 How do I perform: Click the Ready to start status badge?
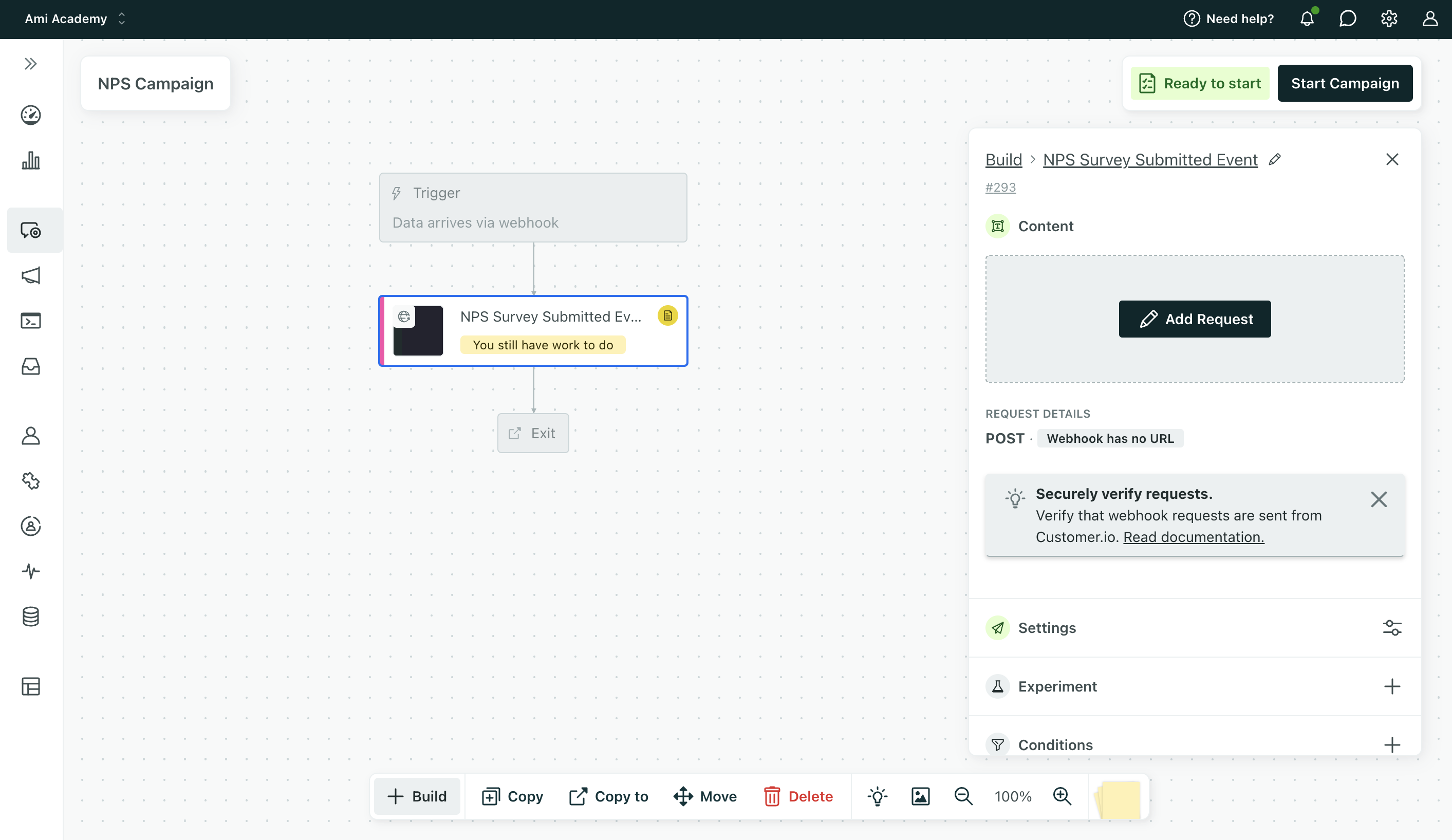[1200, 84]
